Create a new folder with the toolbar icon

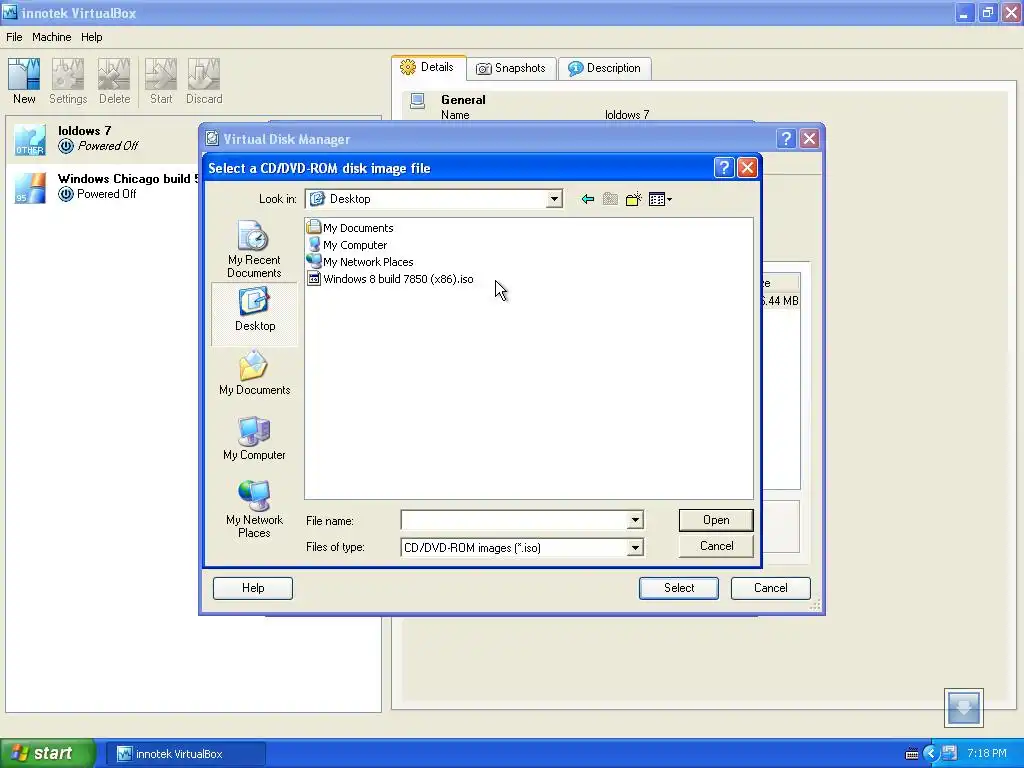[633, 199]
